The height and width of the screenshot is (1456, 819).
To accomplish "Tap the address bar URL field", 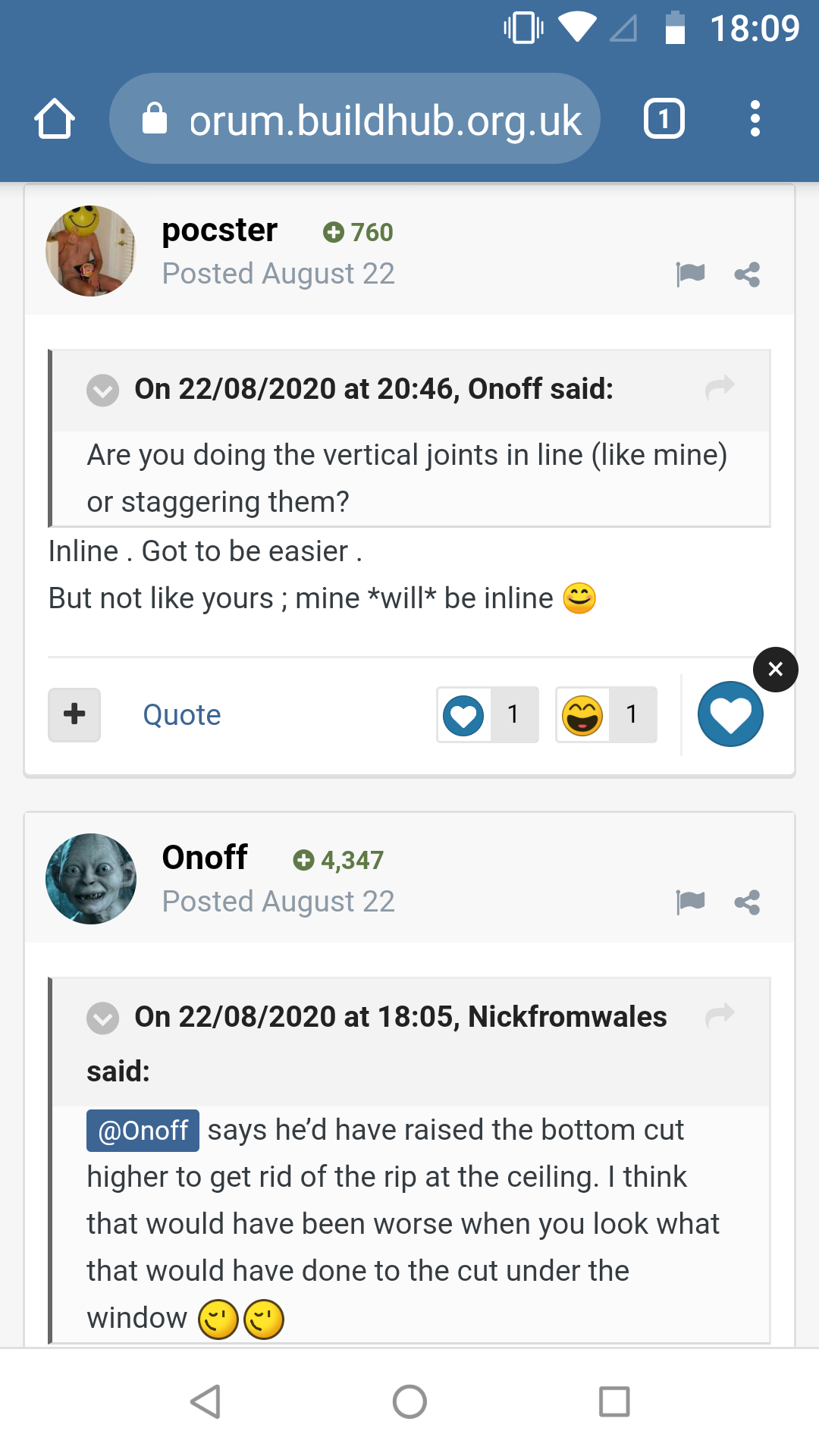I will click(x=355, y=119).
